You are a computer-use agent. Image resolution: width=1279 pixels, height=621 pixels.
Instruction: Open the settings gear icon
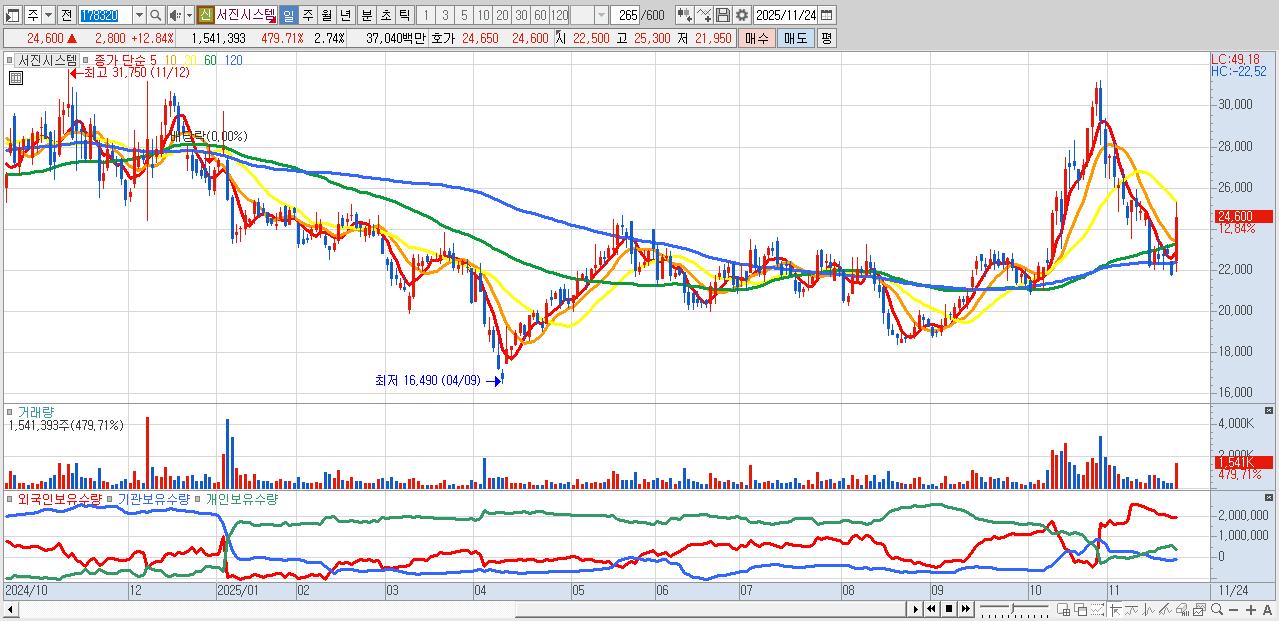(x=741, y=15)
